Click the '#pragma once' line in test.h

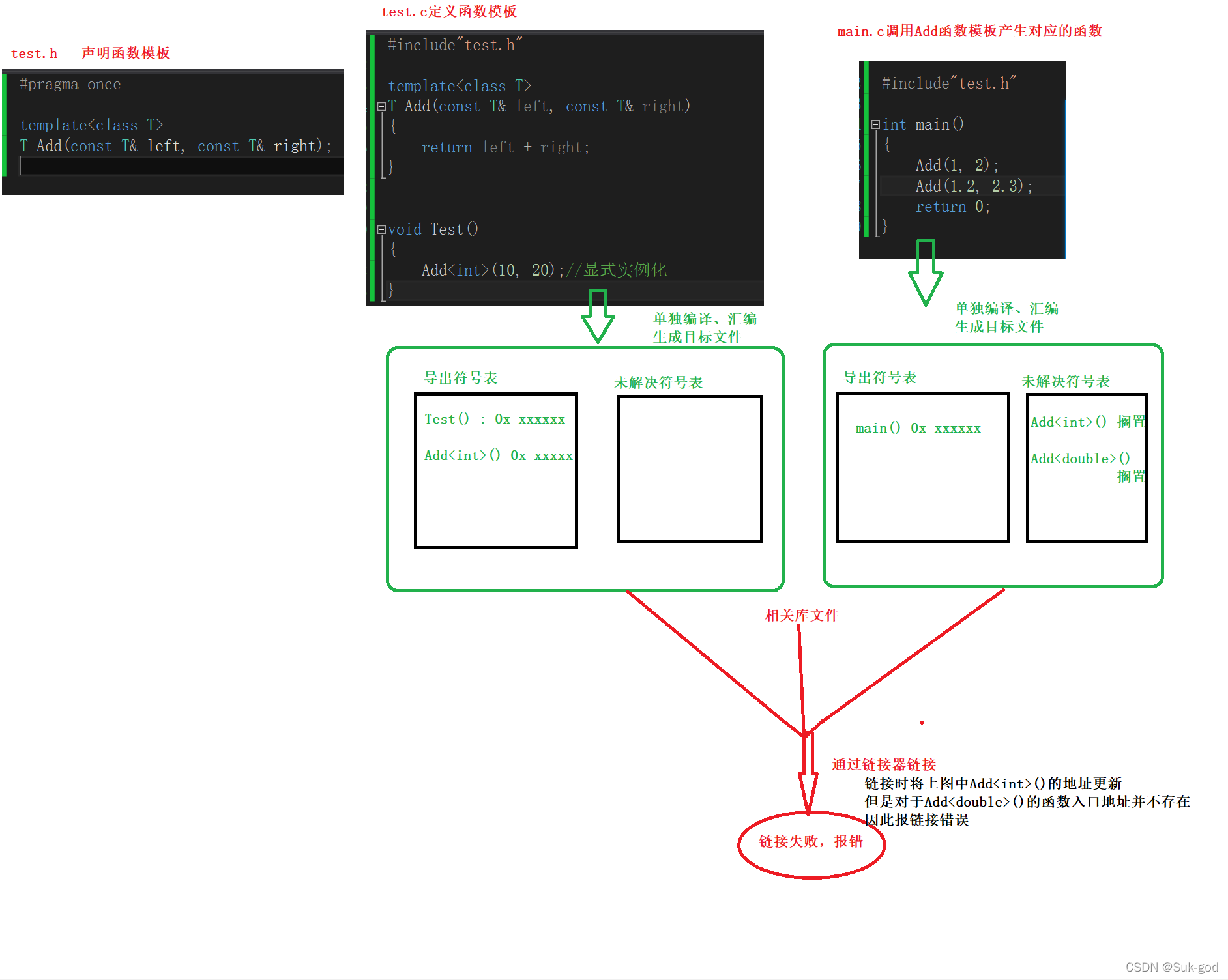click(x=70, y=85)
